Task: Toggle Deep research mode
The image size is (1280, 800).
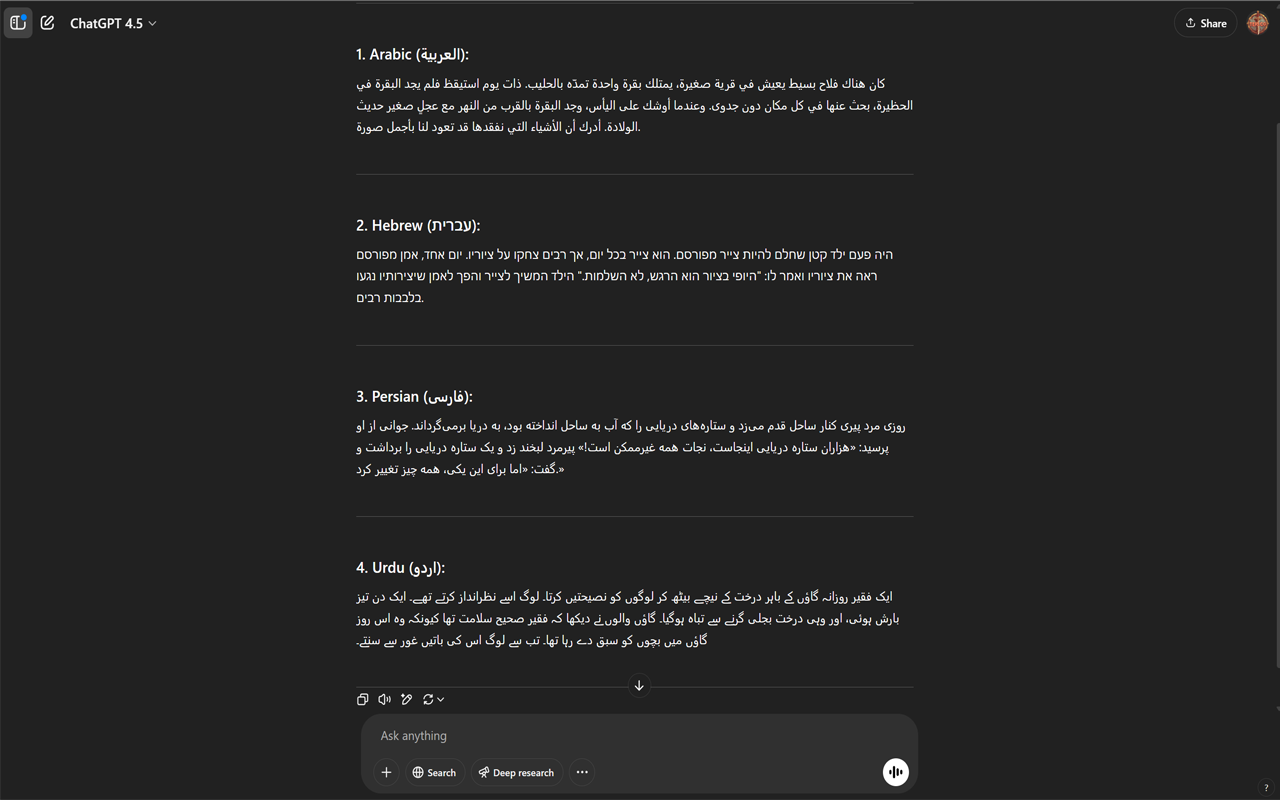Action: 516,772
